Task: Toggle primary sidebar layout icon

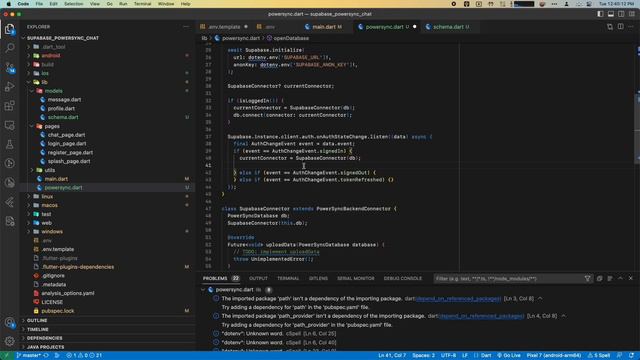Action: tap(600, 14)
